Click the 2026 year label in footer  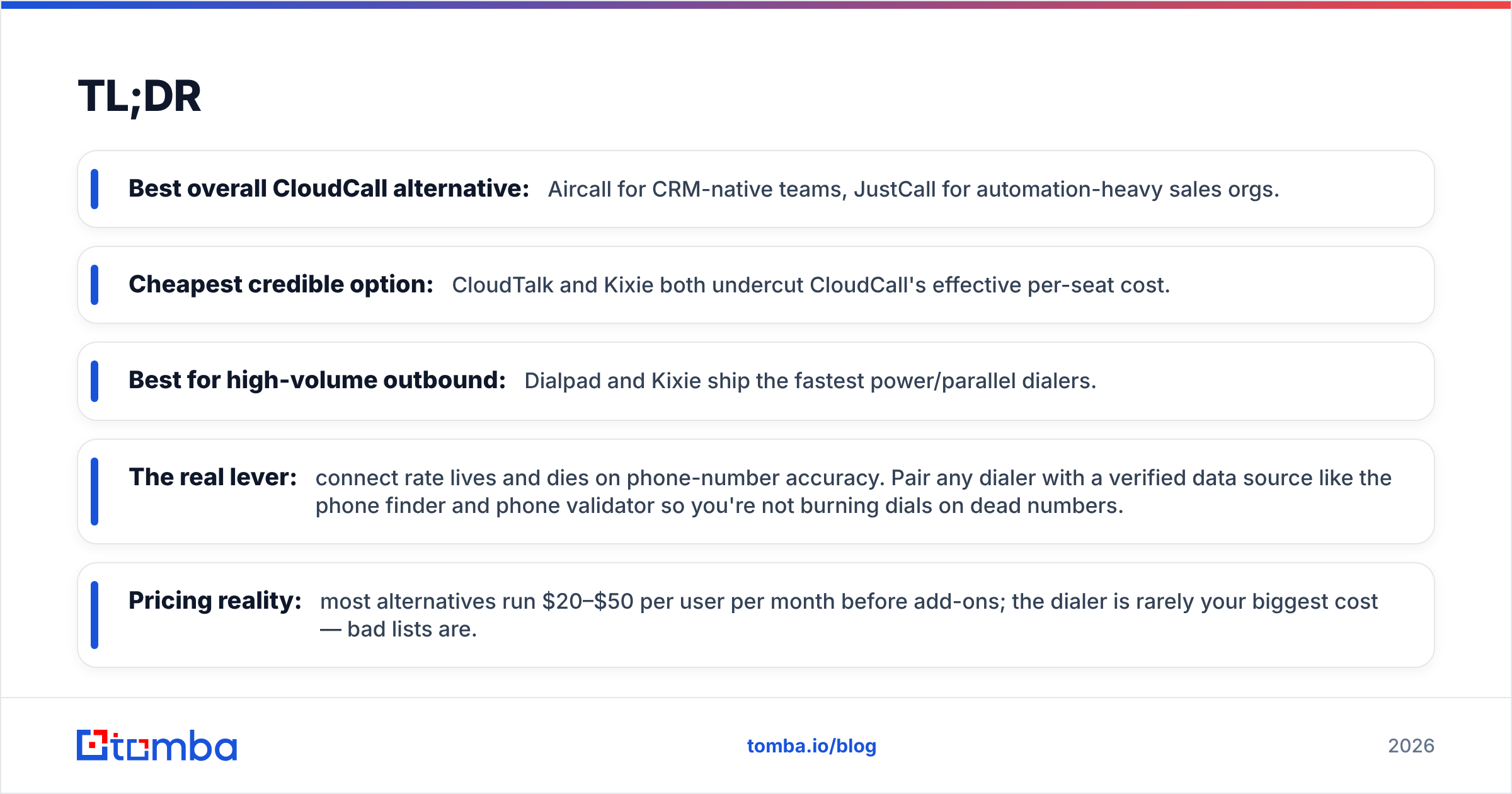click(x=1411, y=746)
